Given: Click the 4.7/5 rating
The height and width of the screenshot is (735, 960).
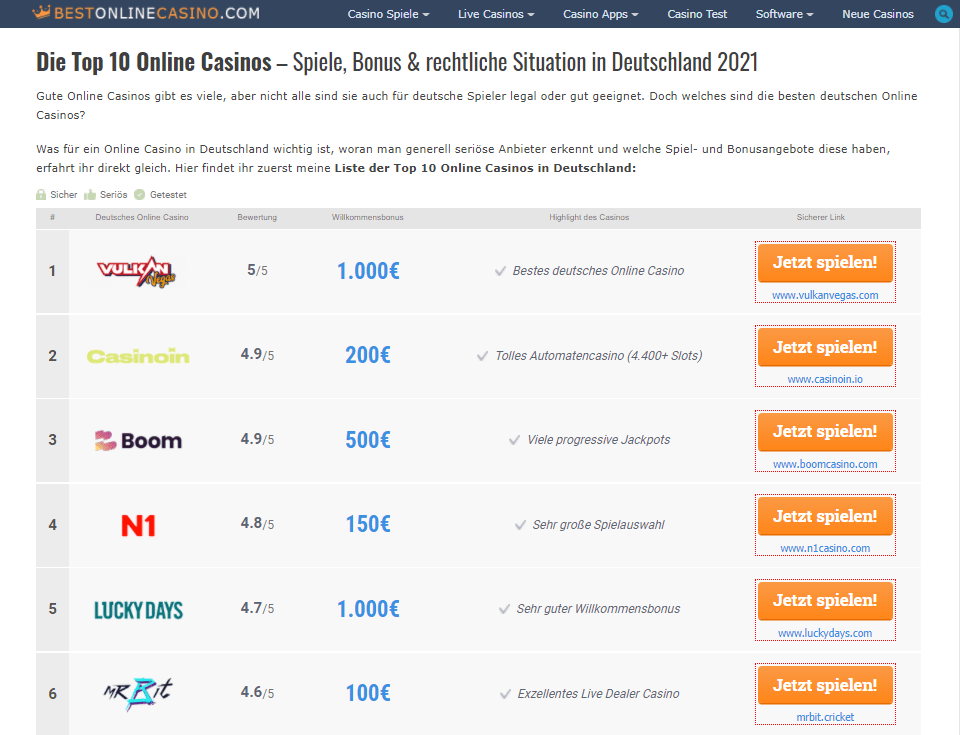Looking at the screenshot, I should pos(257,608).
